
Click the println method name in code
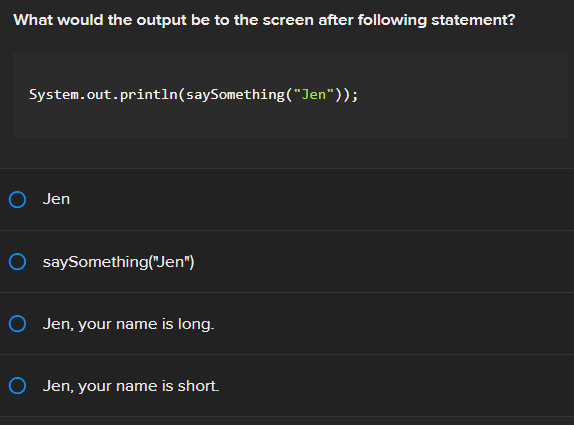click(149, 95)
